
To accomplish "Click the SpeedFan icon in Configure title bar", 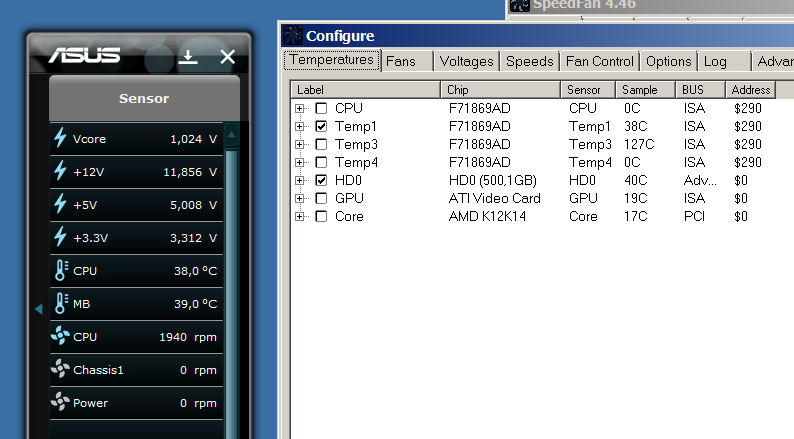I will point(293,35).
